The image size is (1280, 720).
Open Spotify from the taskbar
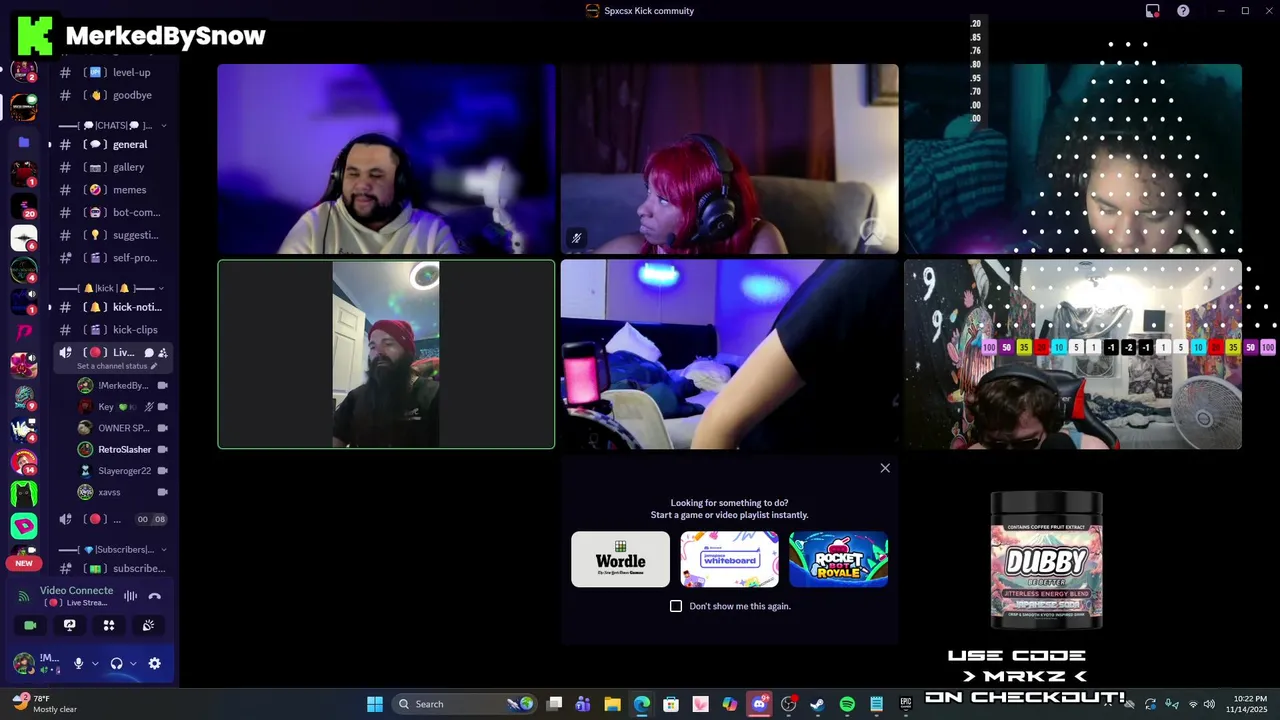pos(847,704)
